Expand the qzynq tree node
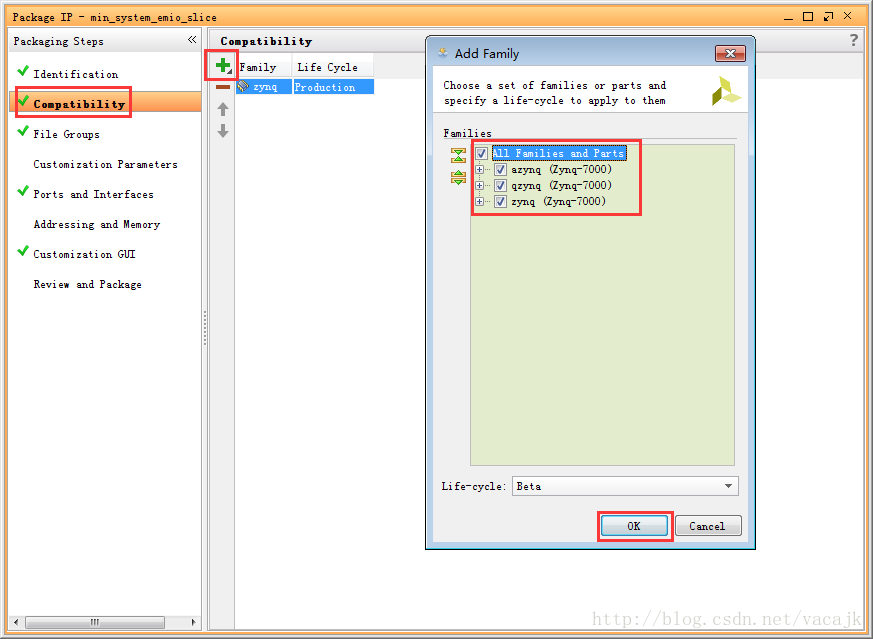 tap(479, 185)
